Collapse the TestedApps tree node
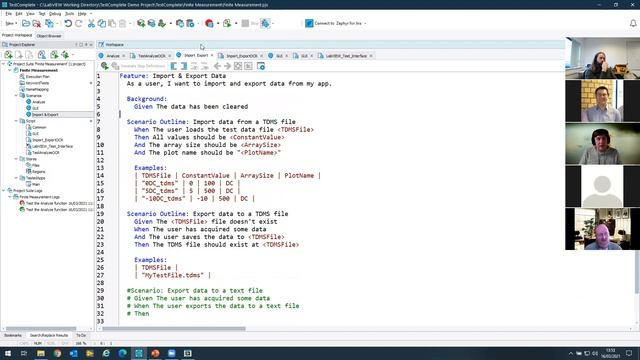The image size is (640, 360). coord(16,178)
